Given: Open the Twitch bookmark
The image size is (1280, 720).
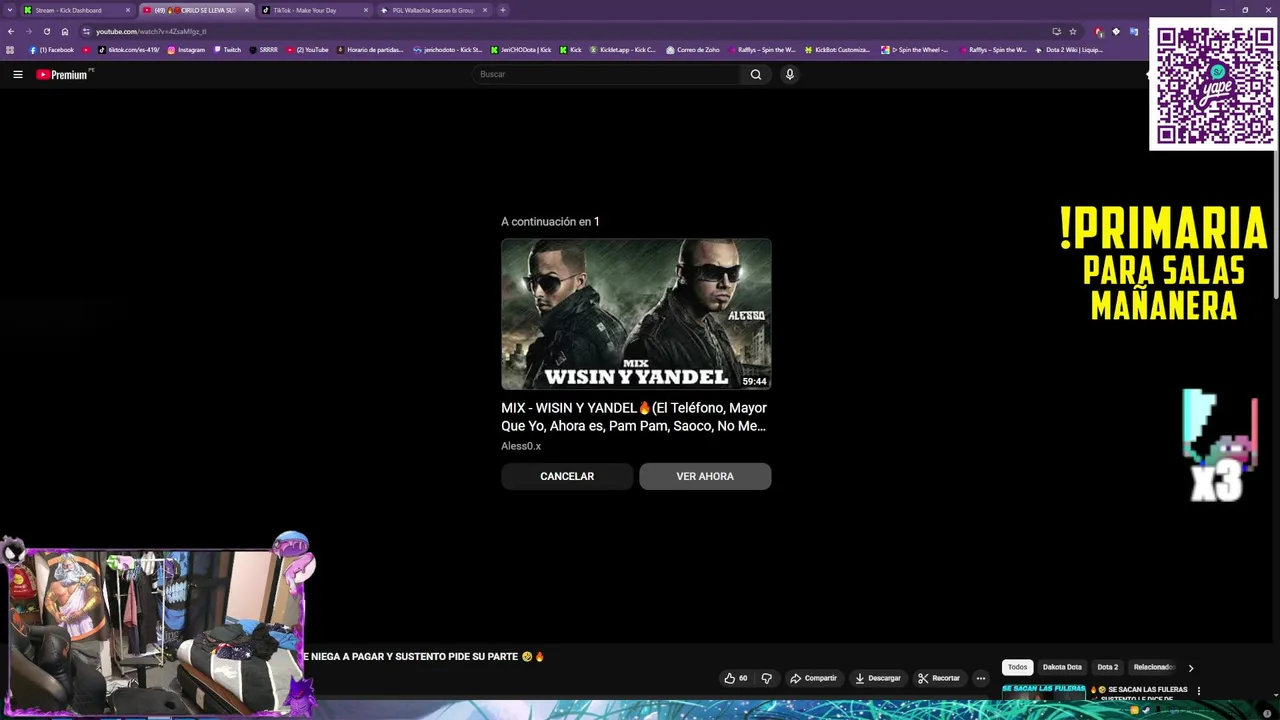Looking at the screenshot, I should [227, 50].
